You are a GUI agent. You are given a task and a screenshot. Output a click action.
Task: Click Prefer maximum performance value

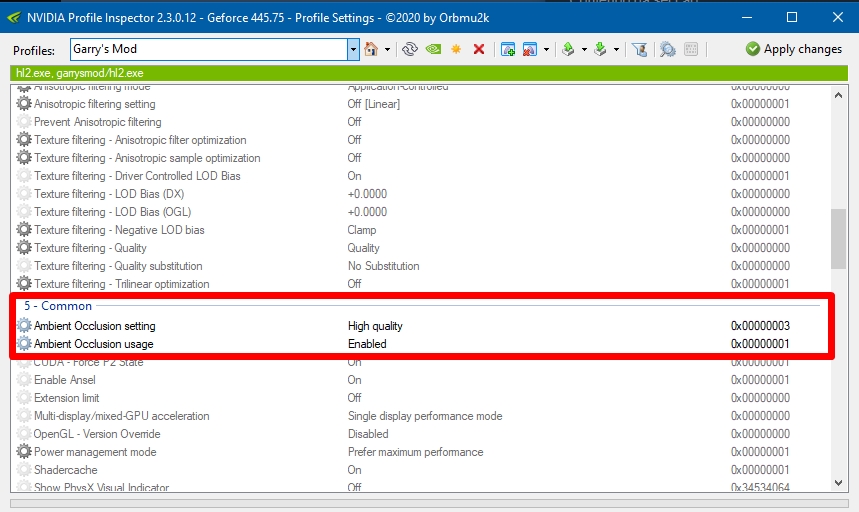point(416,452)
